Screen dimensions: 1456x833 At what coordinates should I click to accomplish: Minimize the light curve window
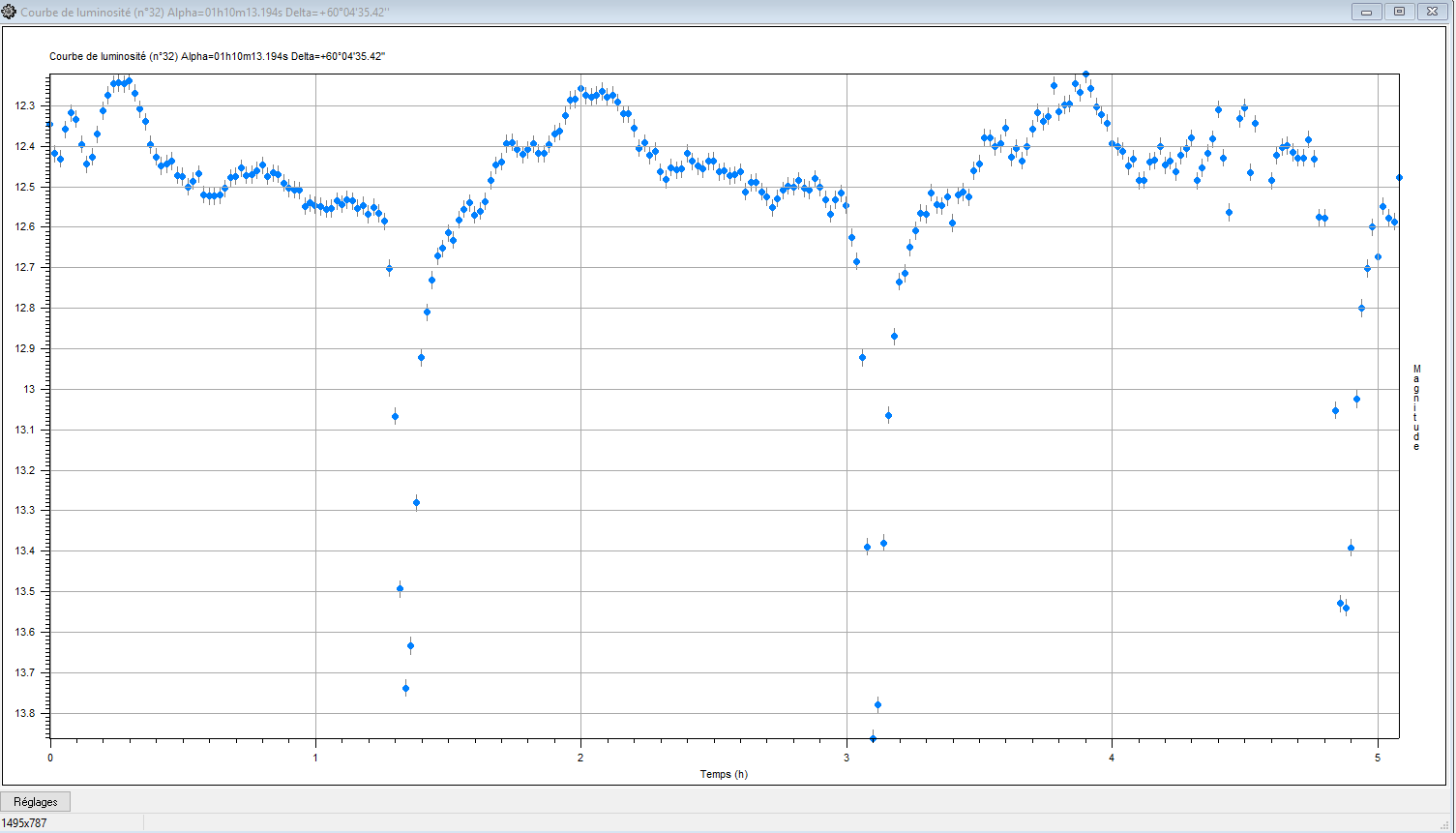coord(1367,12)
